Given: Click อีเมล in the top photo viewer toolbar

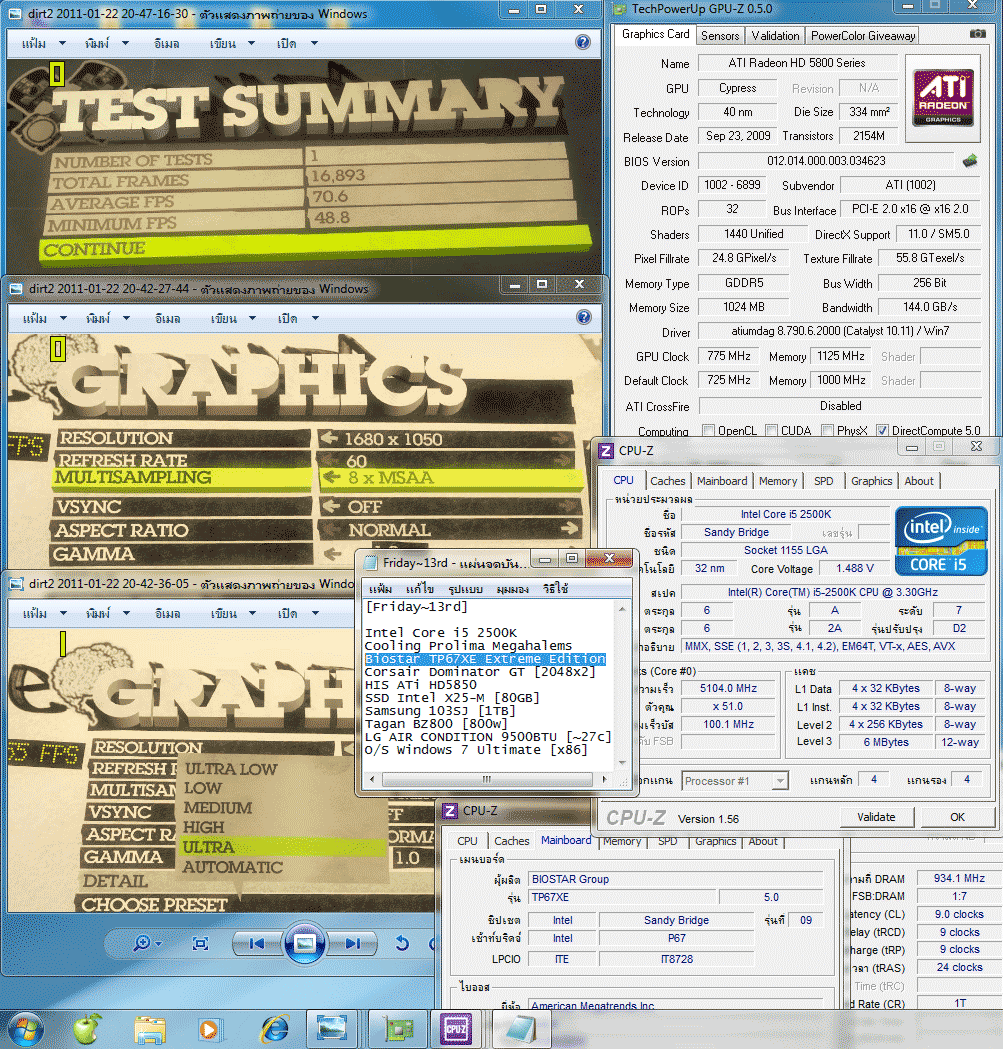Looking at the screenshot, I should 166,43.
